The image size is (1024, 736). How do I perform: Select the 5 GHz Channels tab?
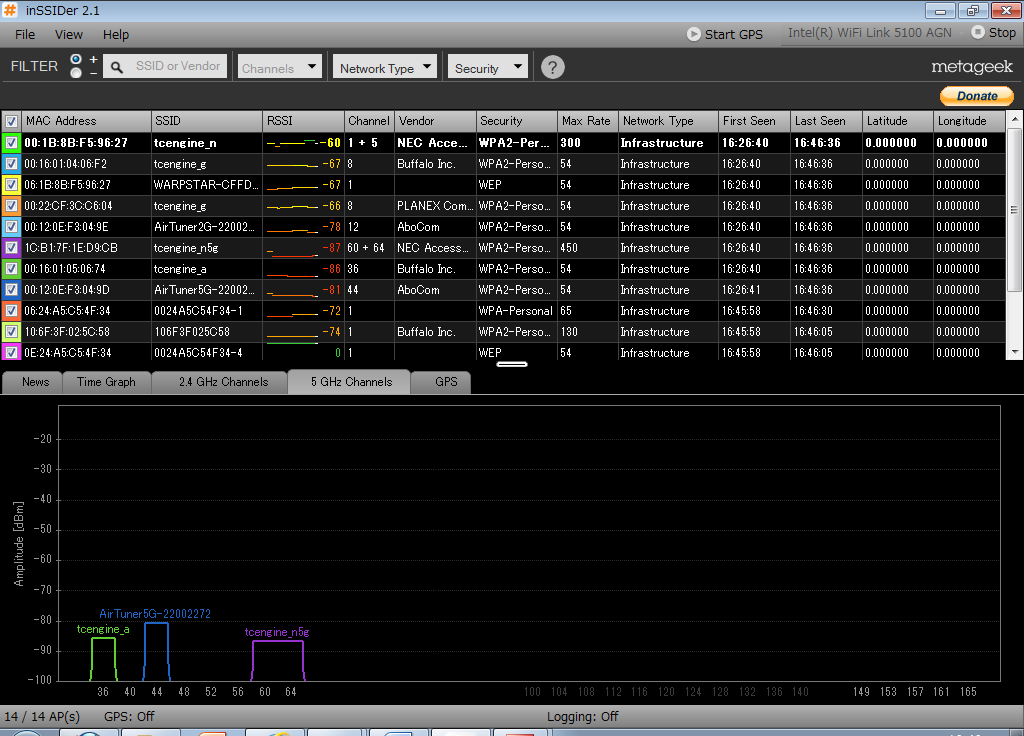point(351,381)
